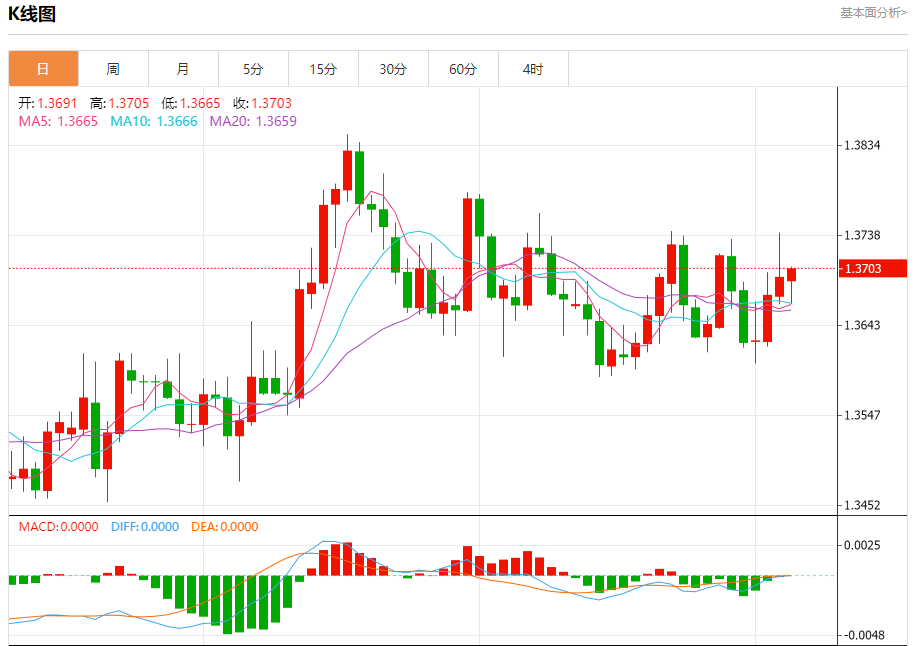Click the K线图 heading
The width and height of the screenshot is (916, 646).
[32, 13]
